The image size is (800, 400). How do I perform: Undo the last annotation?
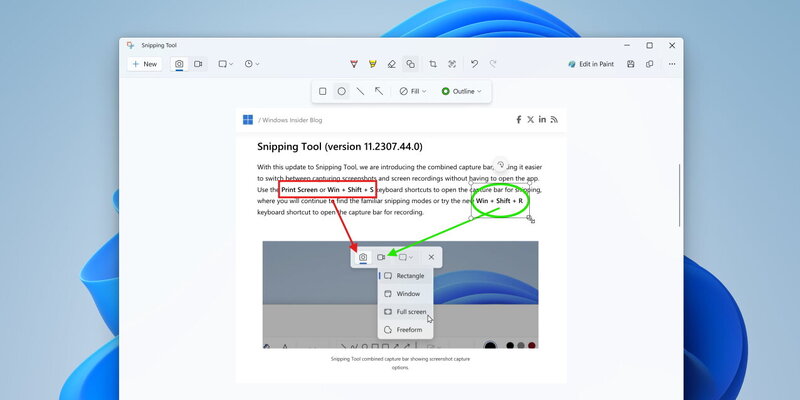tap(474, 64)
